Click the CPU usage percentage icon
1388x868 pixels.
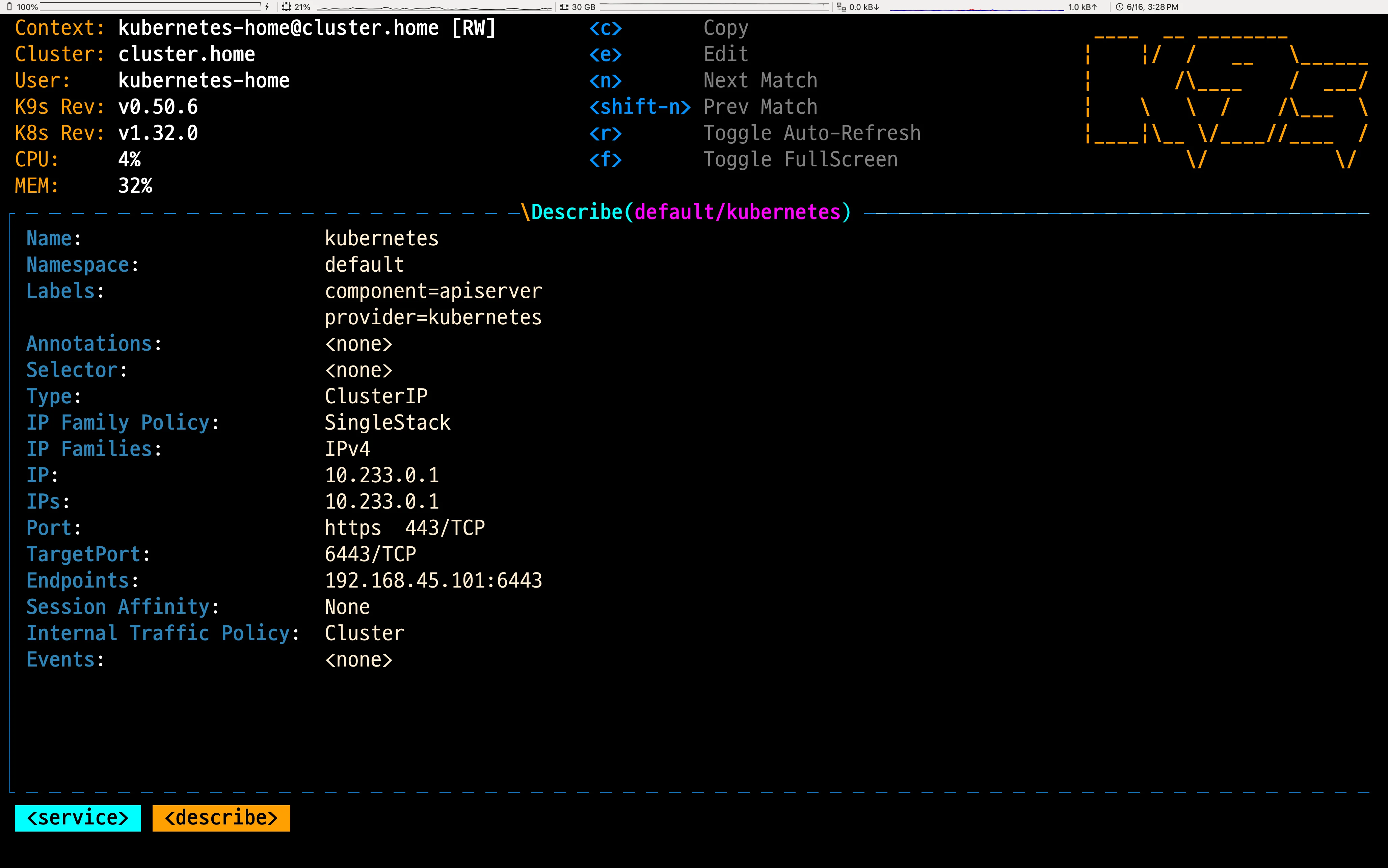[287, 7]
